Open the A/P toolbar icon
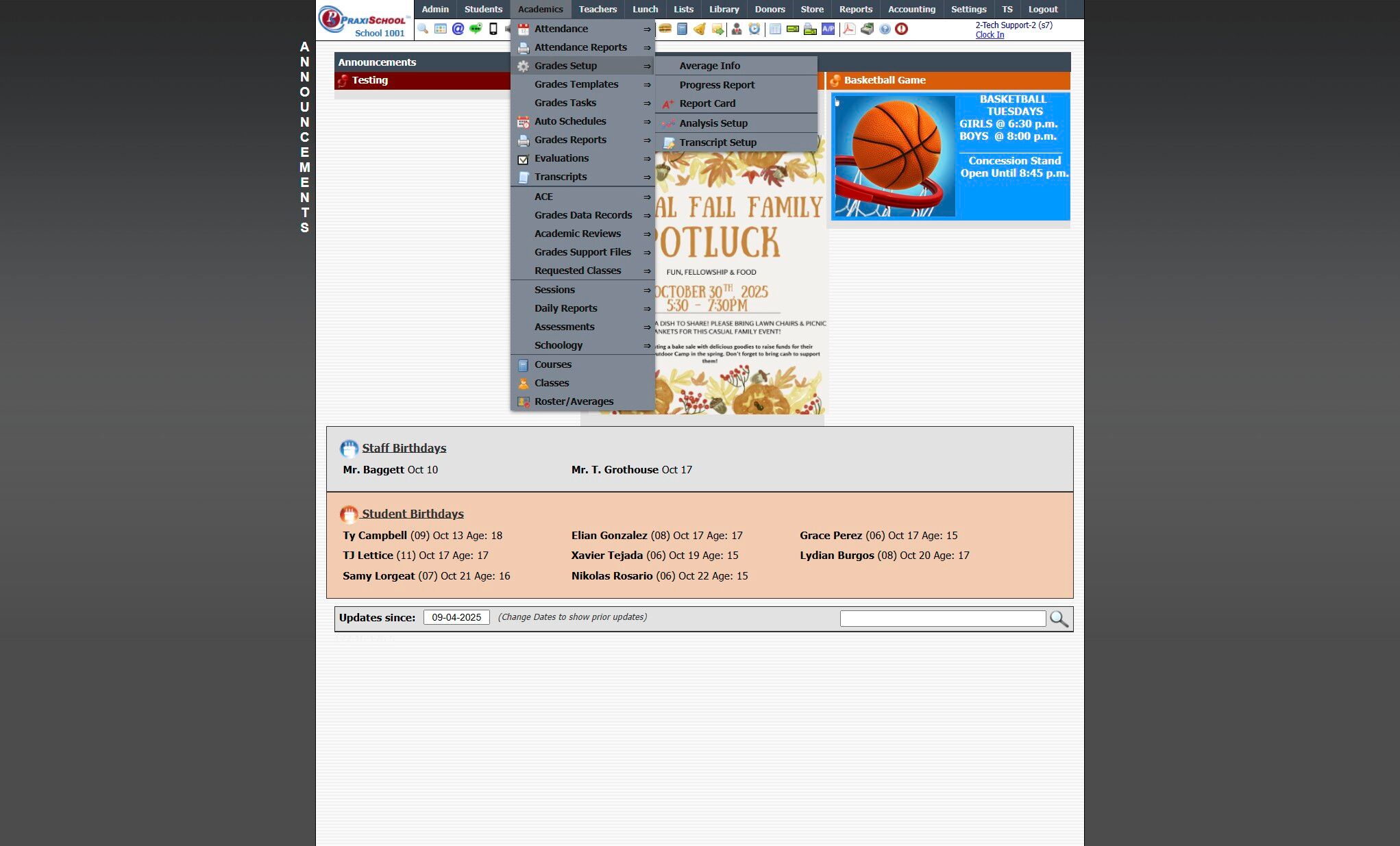This screenshot has width=1400, height=846. point(828,29)
